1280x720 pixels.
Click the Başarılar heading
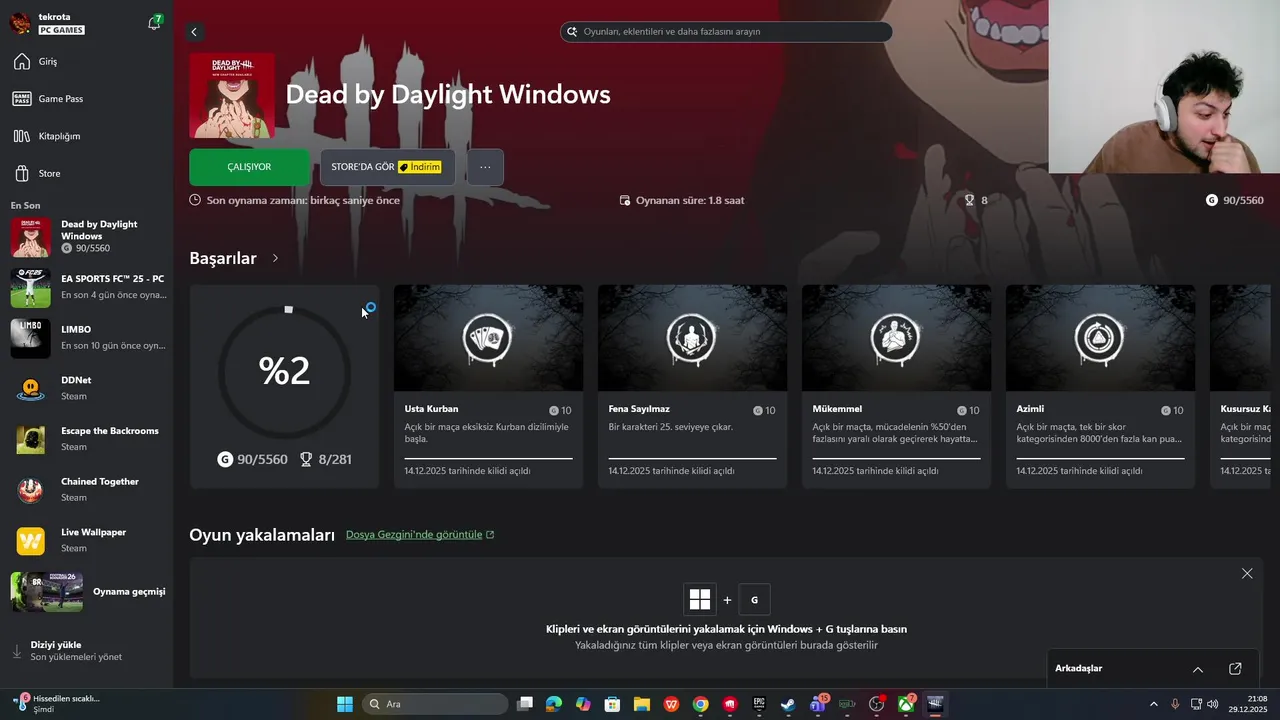[223, 258]
